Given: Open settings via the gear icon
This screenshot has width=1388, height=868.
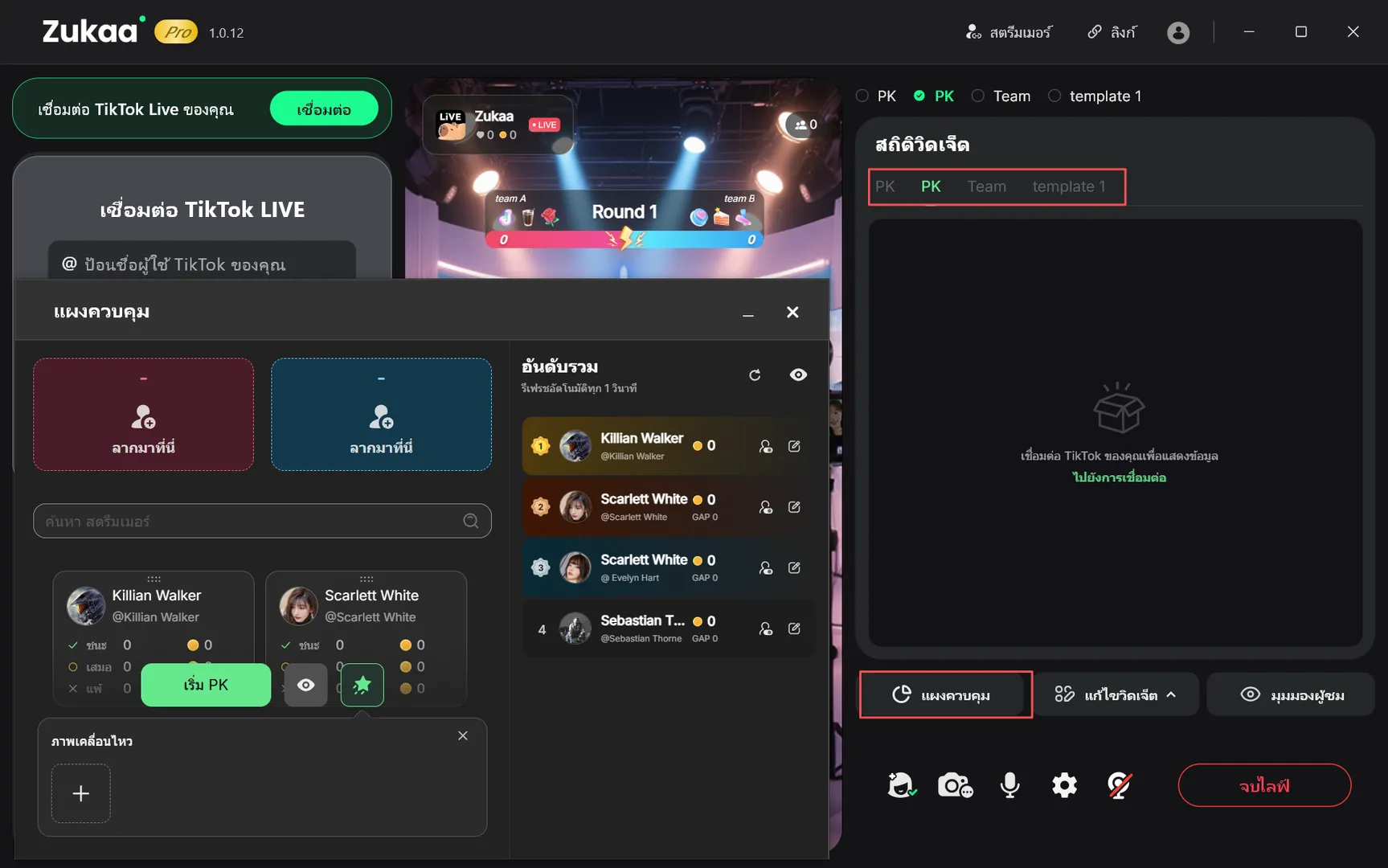Looking at the screenshot, I should (x=1064, y=785).
